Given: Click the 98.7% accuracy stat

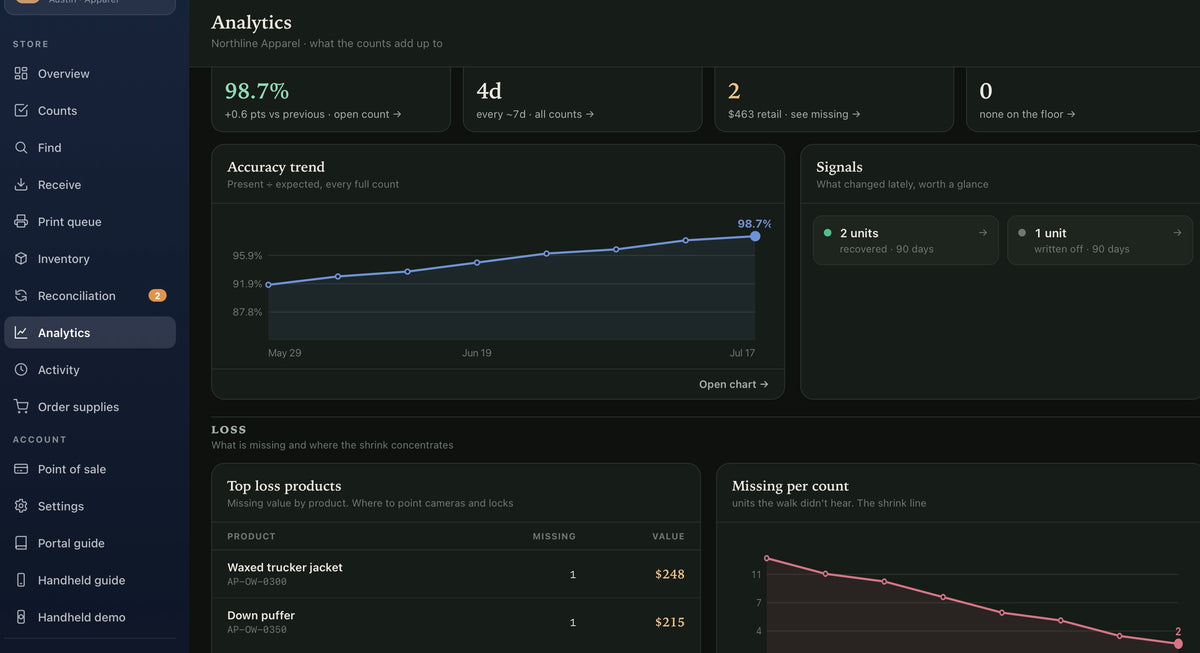Looking at the screenshot, I should tap(257, 91).
